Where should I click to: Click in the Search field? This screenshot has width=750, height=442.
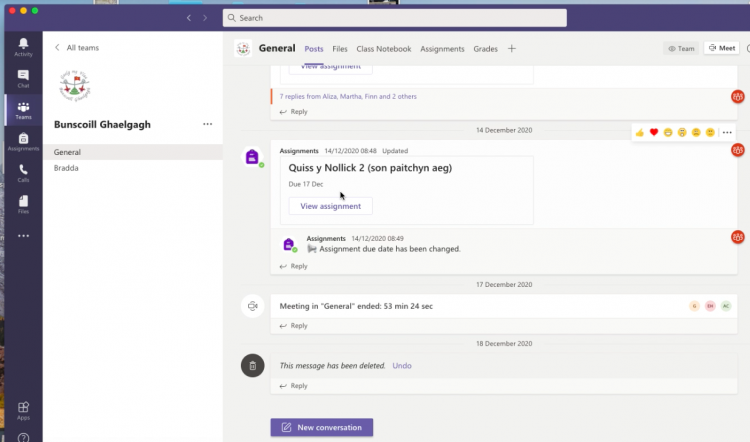tap(395, 18)
